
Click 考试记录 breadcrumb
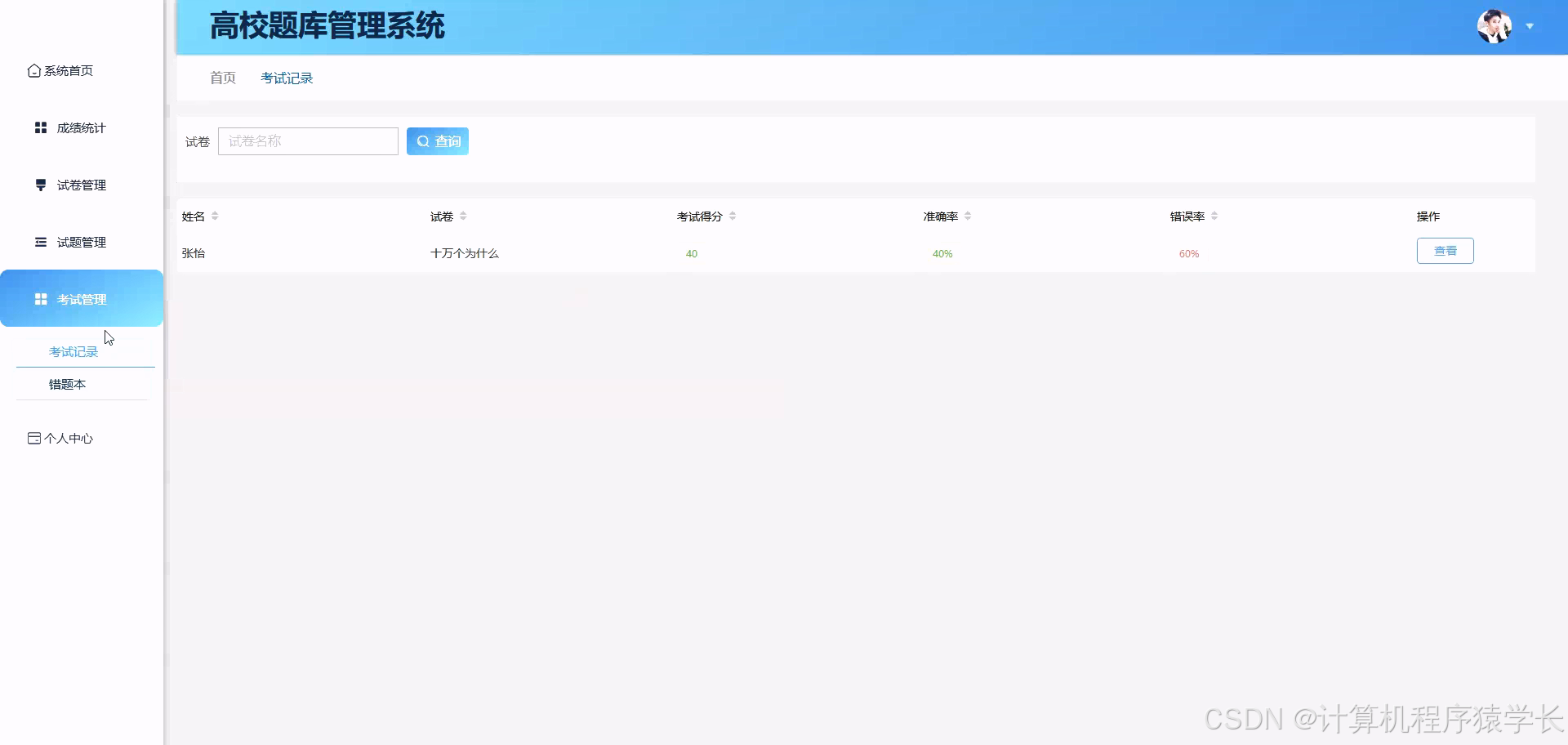(x=287, y=78)
